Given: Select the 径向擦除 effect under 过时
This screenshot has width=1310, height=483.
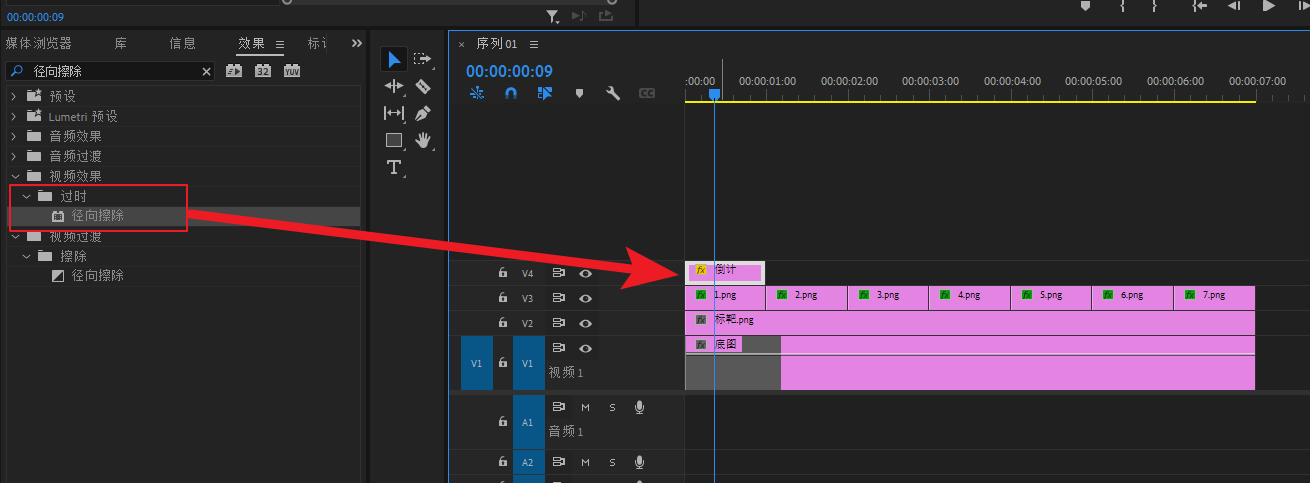Looking at the screenshot, I should tap(97, 216).
